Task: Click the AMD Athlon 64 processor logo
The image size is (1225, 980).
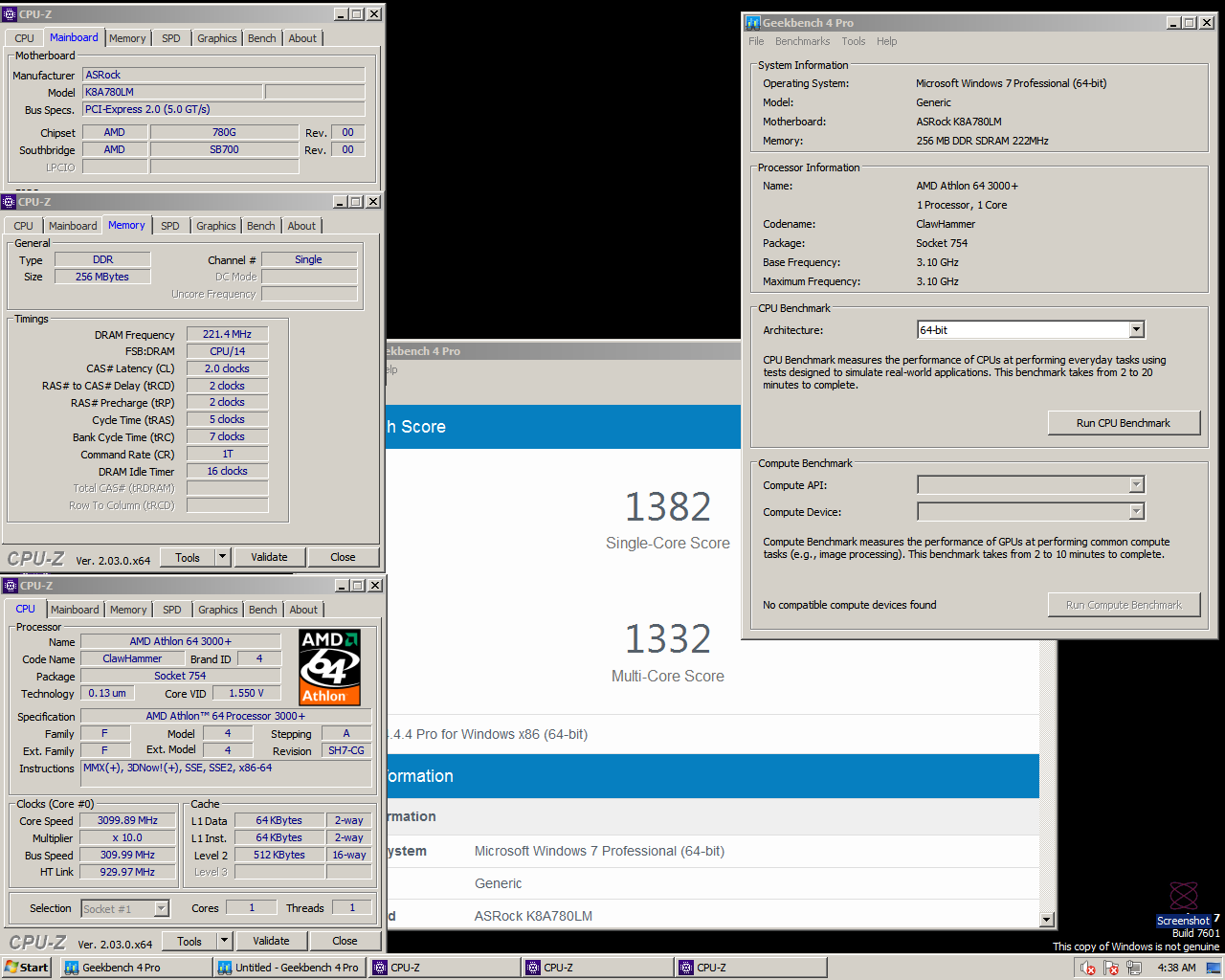Action: (x=329, y=667)
